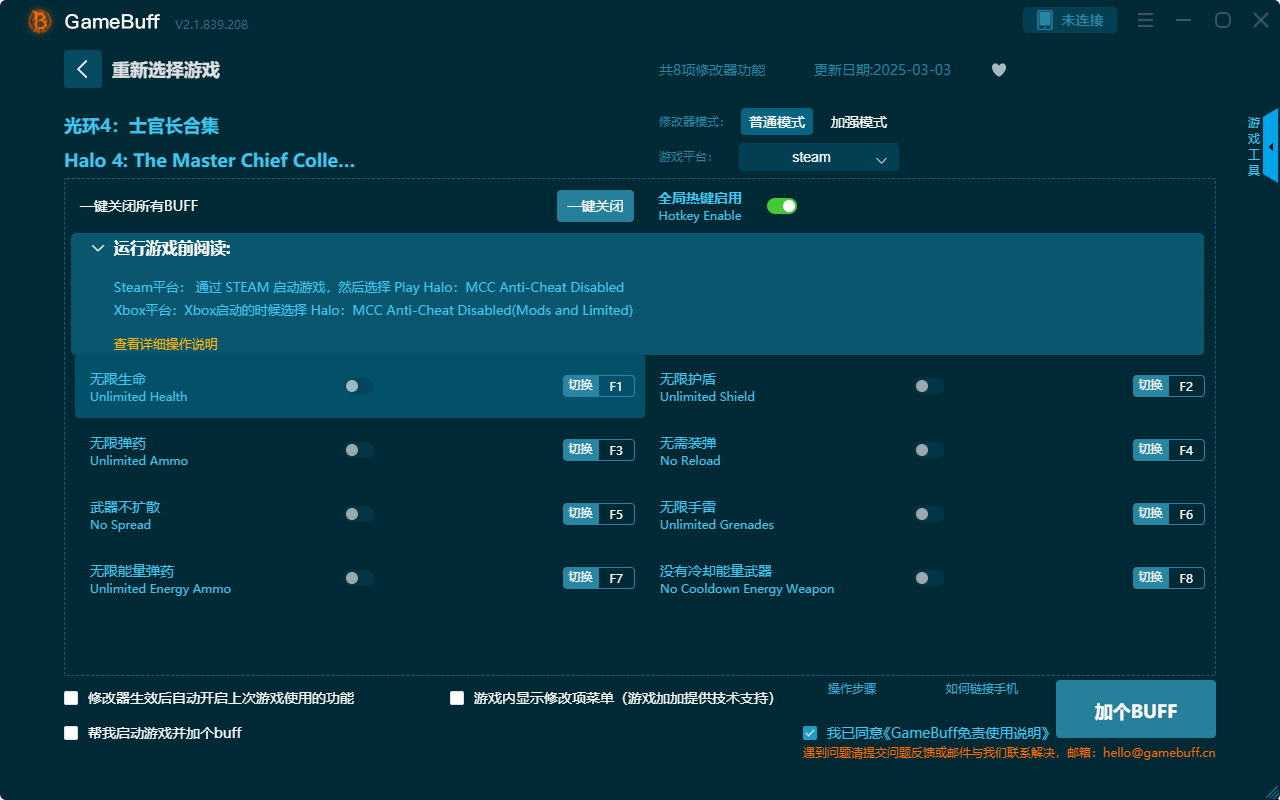Enable the Unlimited Ammo toggle
The height and width of the screenshot is (800, 1280).
click(x=358, y=450)
